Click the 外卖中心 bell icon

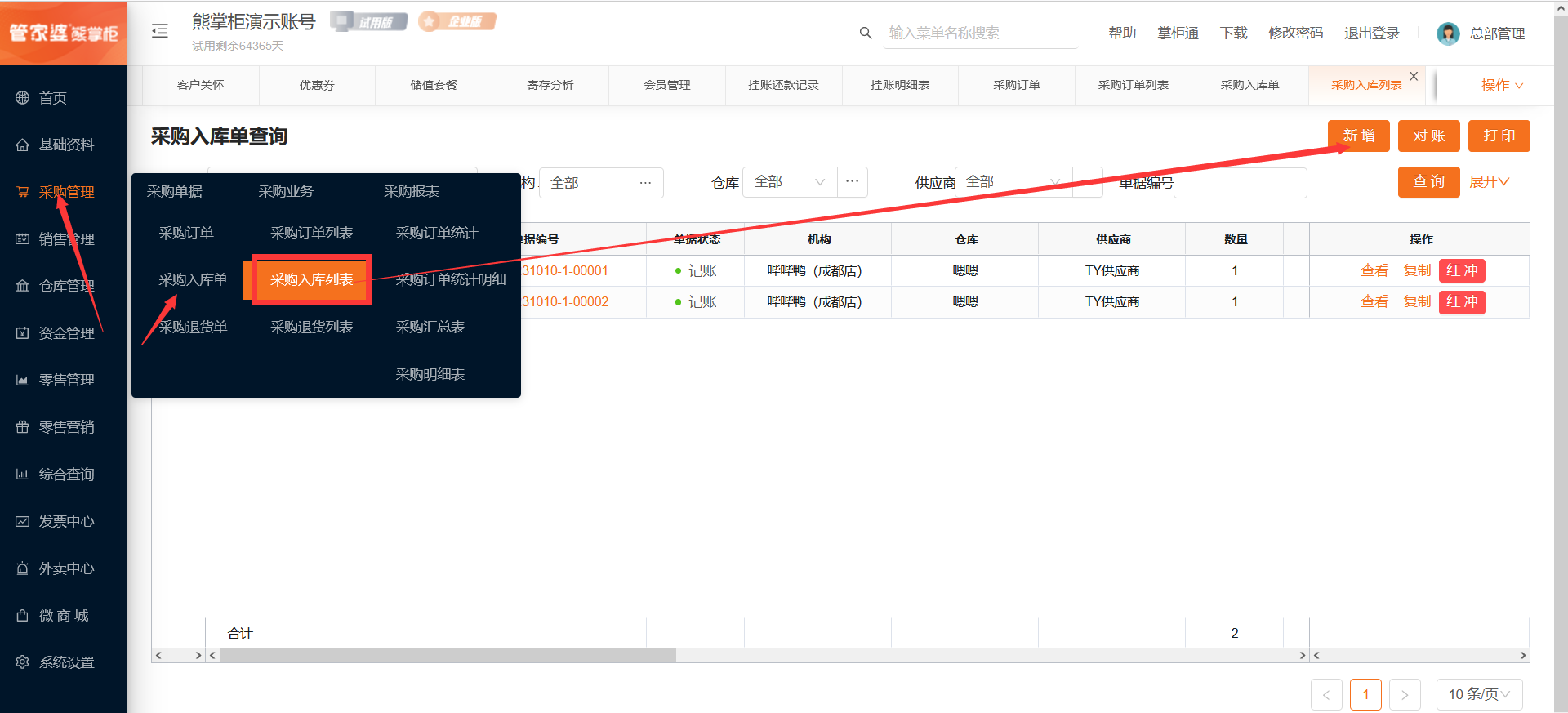pos(23,568)
